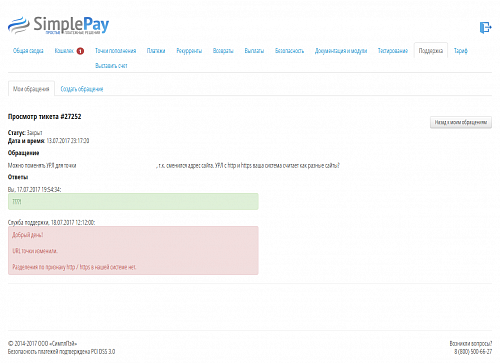Click the red support reply box

coord(133,251)
